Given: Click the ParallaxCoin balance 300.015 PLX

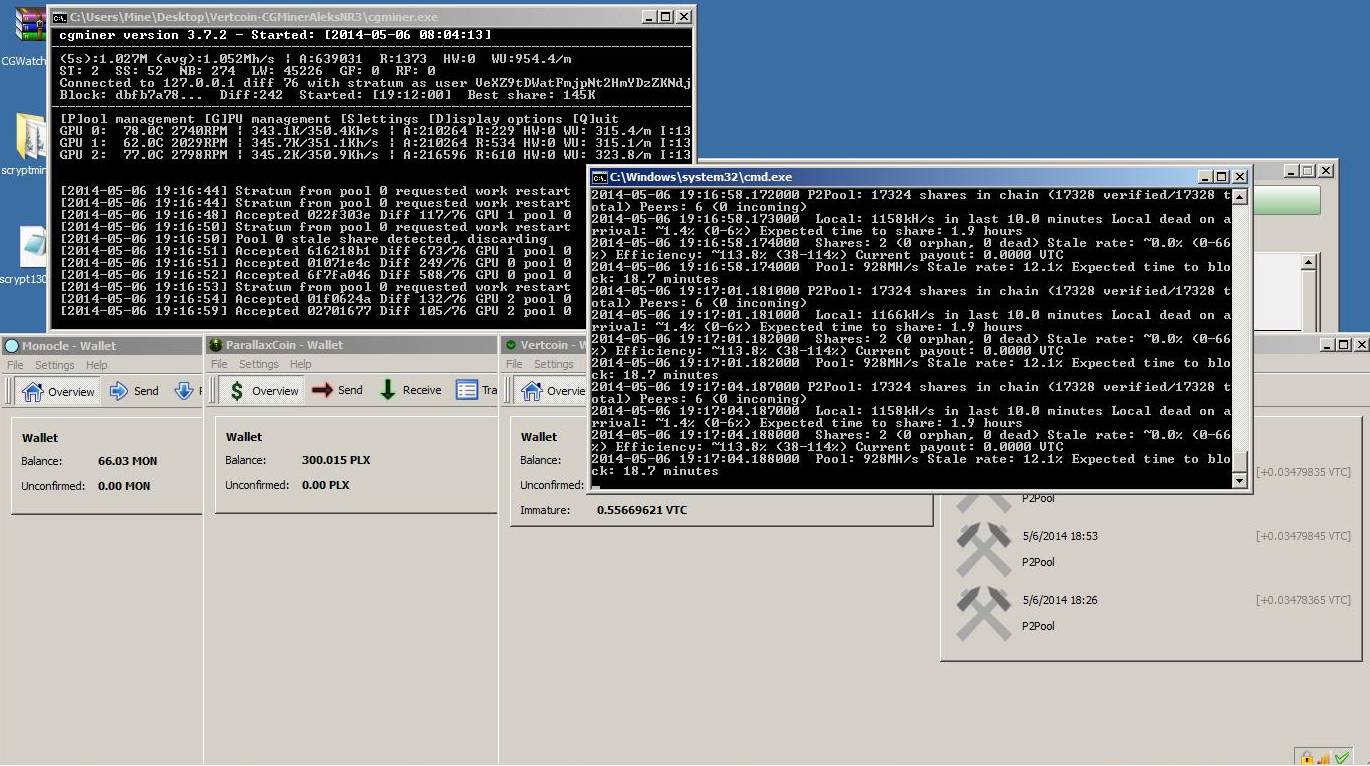Looking at the screenshot, I should [336, 460].
